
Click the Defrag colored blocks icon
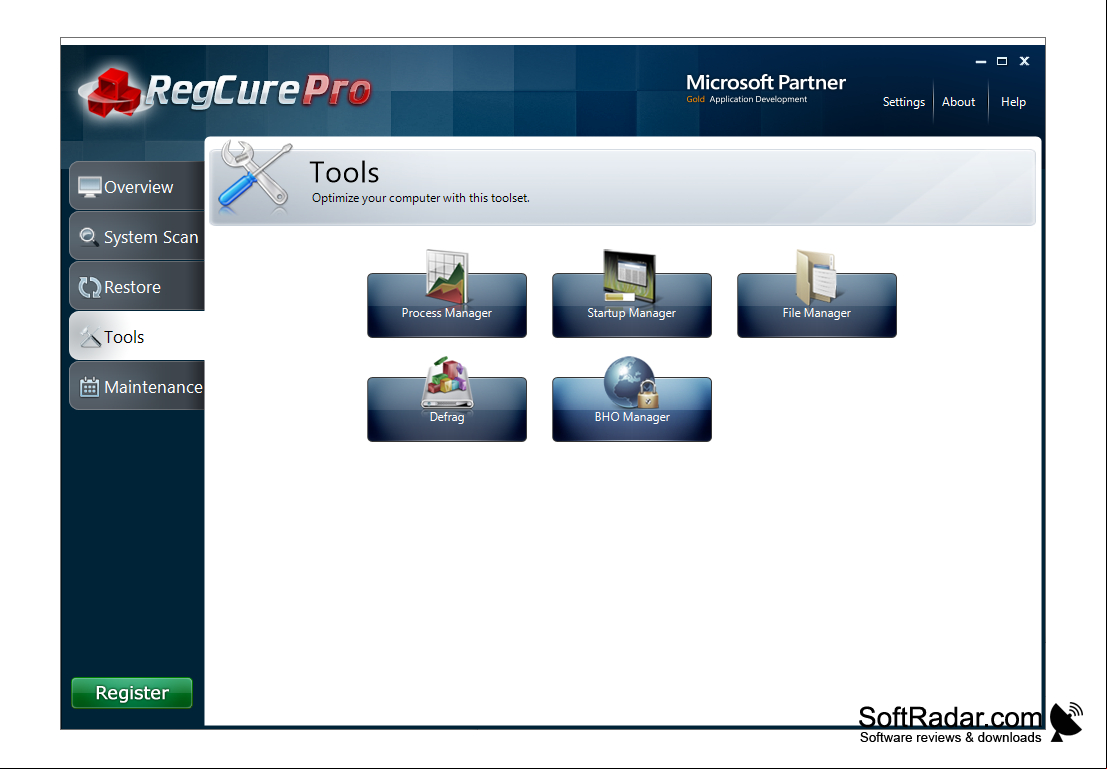(447, 382)
